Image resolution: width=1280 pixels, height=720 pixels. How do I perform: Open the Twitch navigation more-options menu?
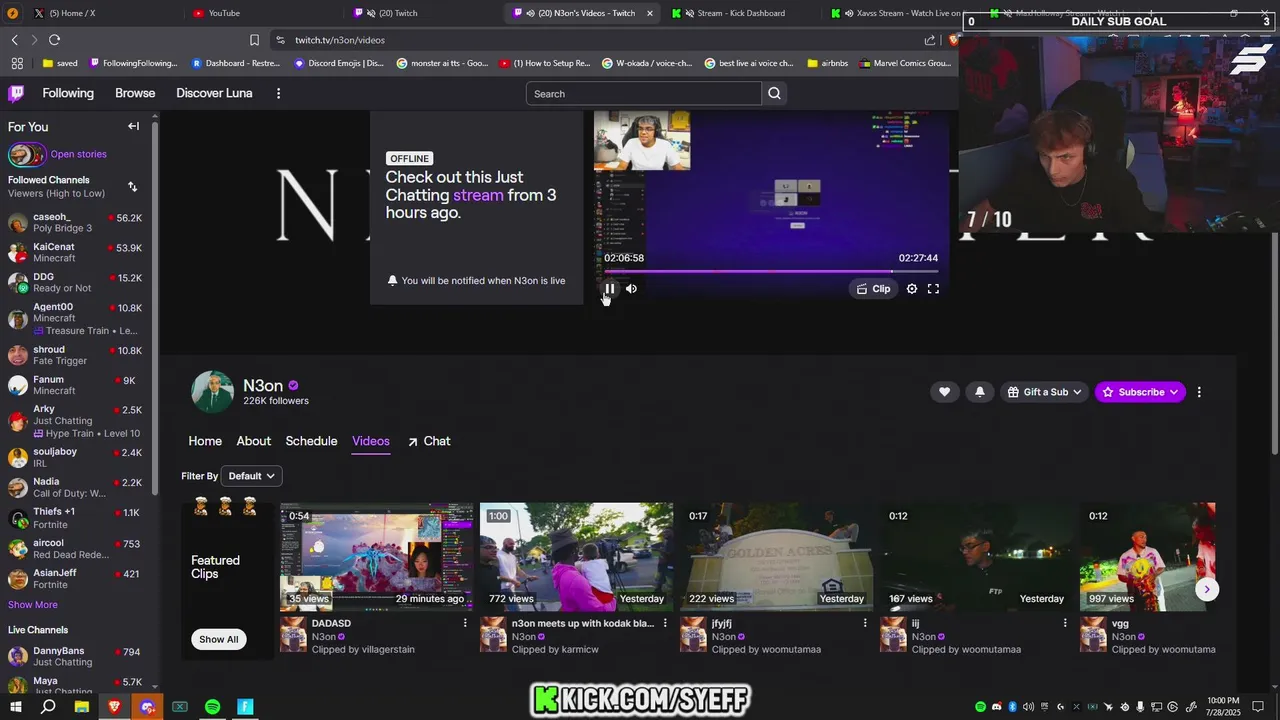tap(278, 93)
